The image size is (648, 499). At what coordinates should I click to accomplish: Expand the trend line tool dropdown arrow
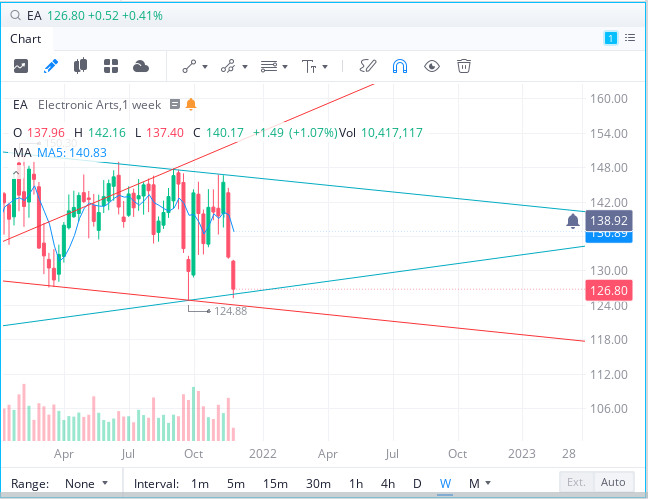pyautogui.click(x=205, y=67)
